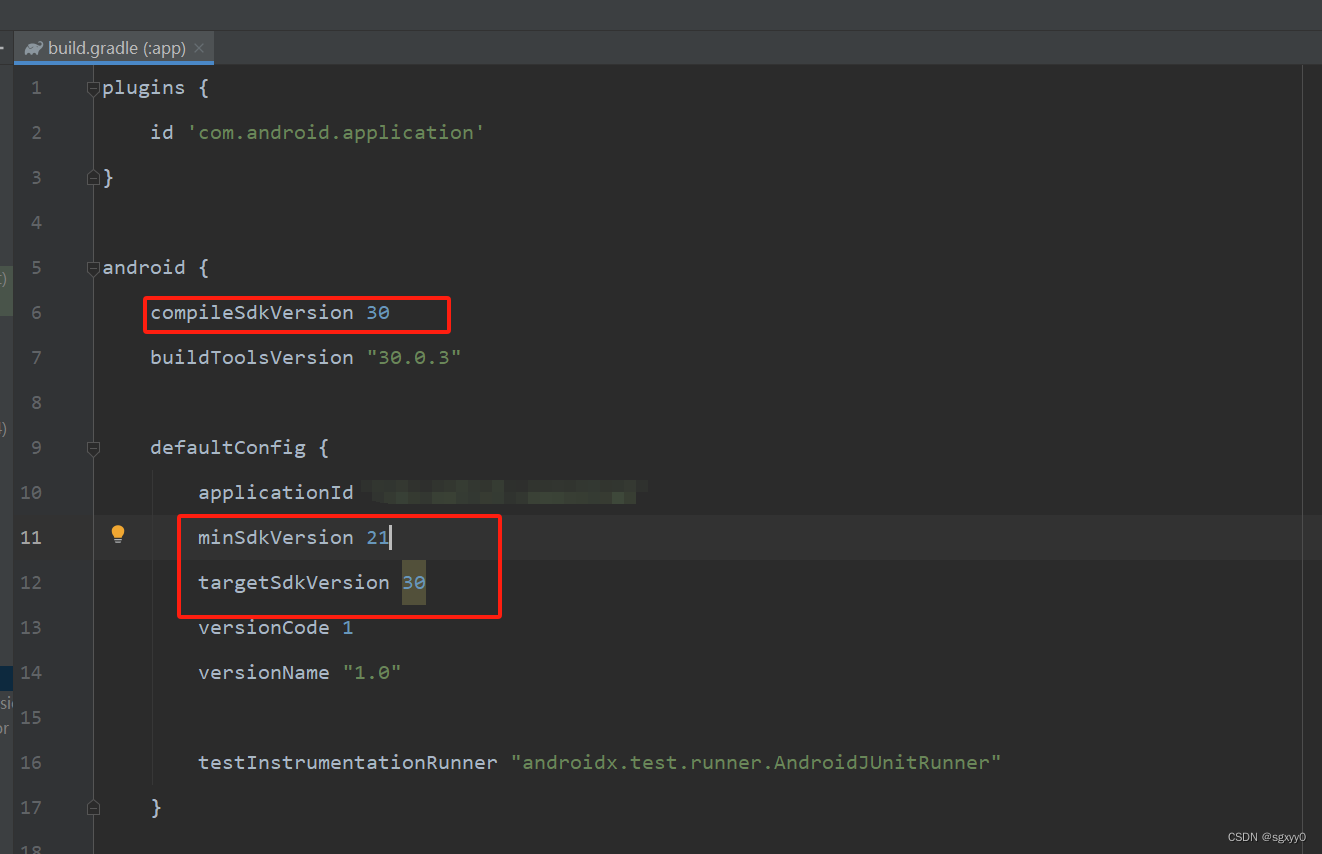
Task: Close the build.gradle (:app) tab
Action: click(x=198, y=47)
